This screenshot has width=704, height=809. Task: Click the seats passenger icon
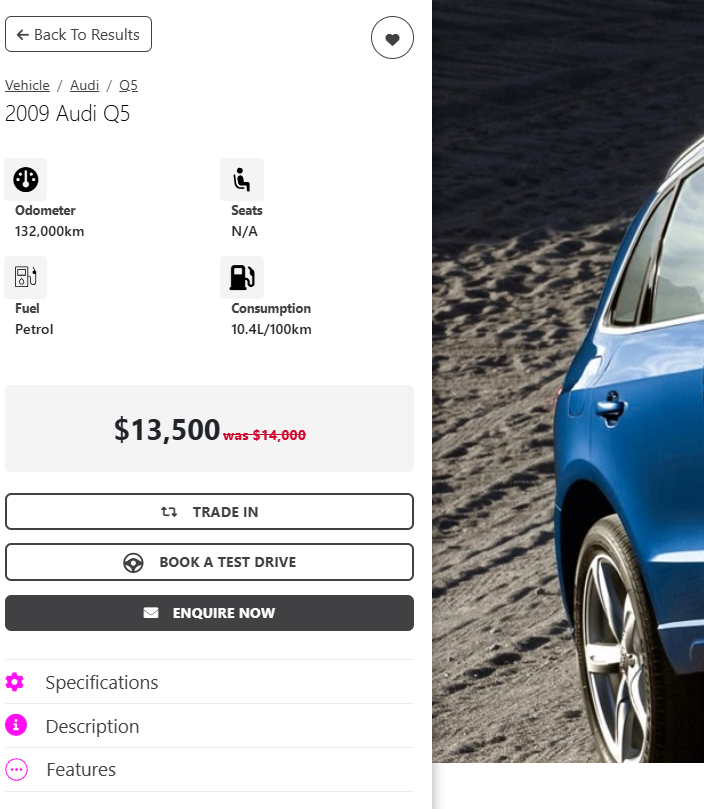242,180
